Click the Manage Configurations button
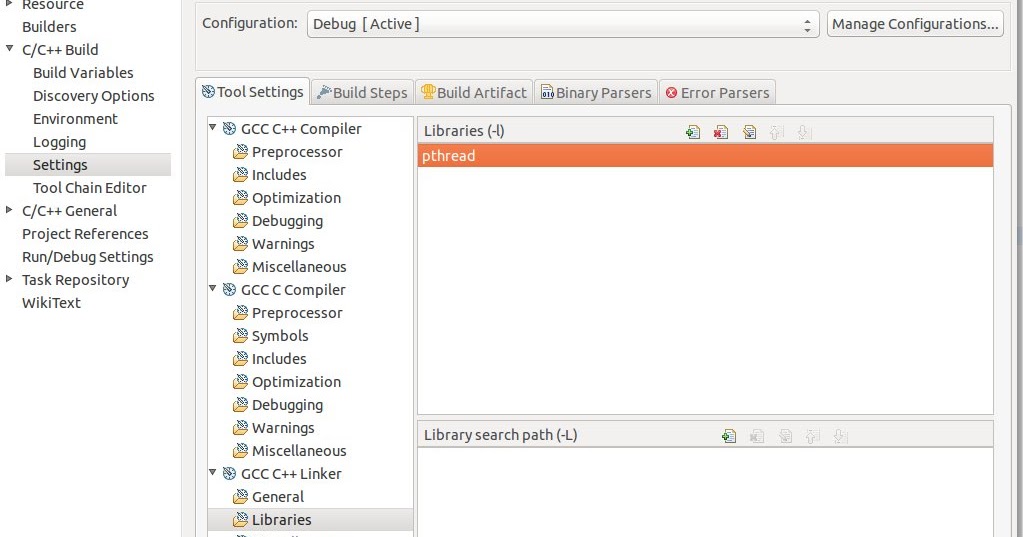 (915, 24)
